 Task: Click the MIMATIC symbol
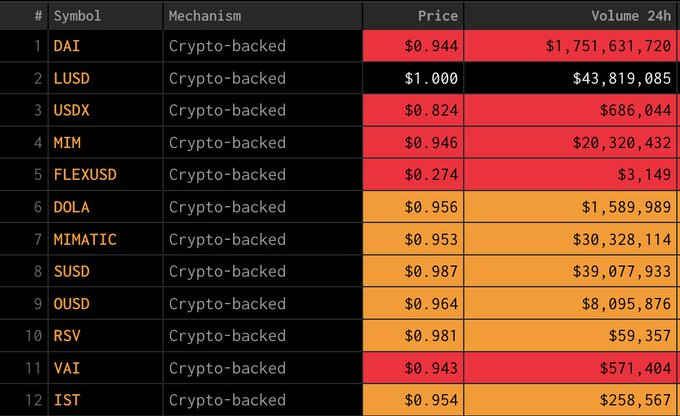click(x=85, y=239)
